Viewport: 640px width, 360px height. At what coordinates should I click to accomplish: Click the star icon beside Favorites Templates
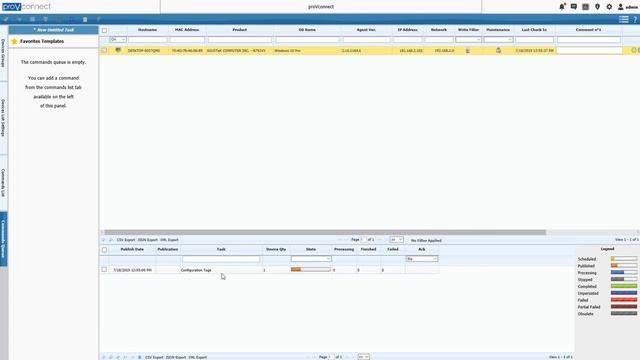(14, 41)
